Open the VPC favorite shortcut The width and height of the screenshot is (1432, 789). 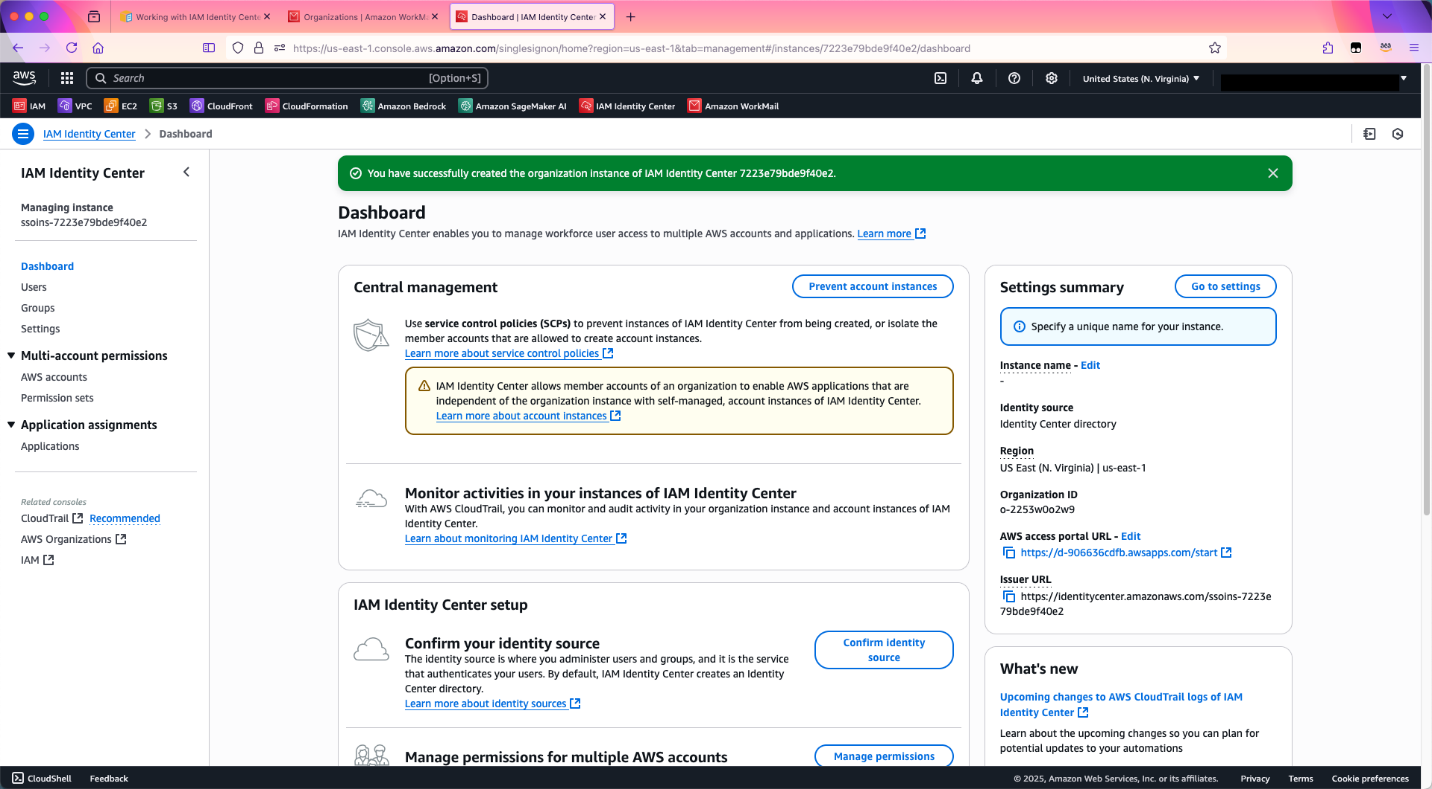pyautogui.click(x=75, y=106)
